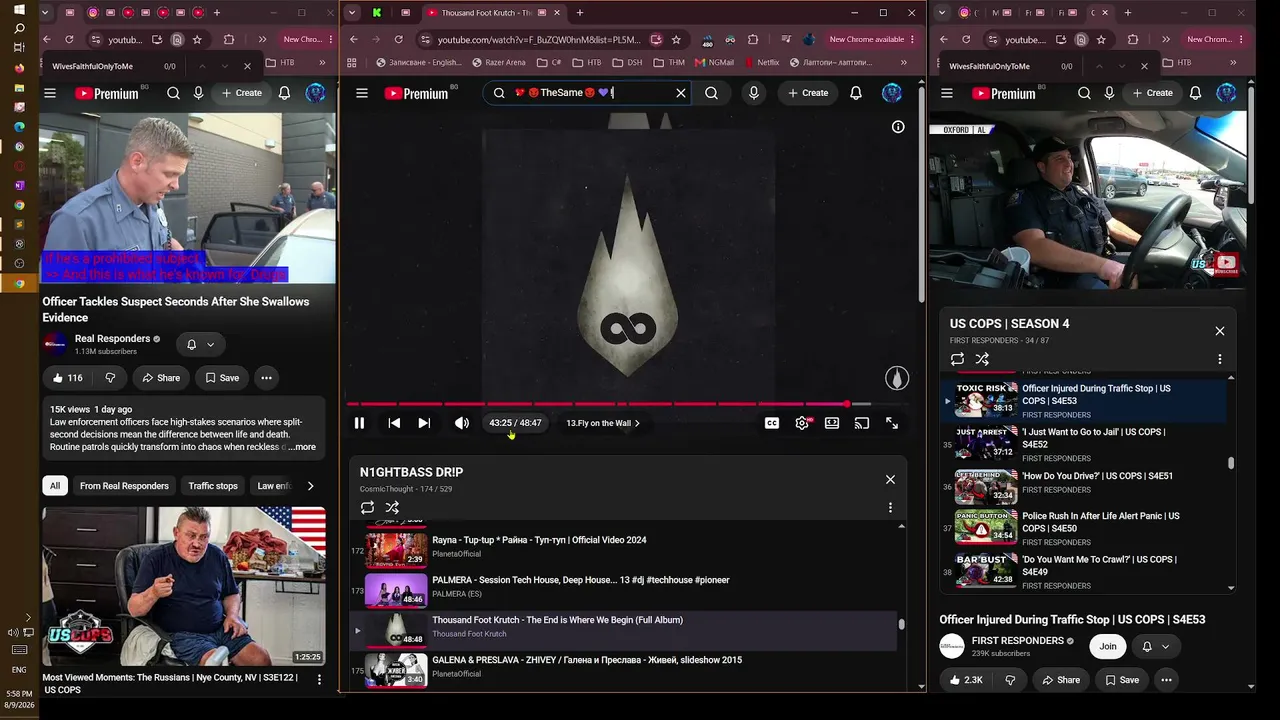
Task: Play 'I Just Want to Go to Jail' episode
Action: click(x=1084, y=445)
